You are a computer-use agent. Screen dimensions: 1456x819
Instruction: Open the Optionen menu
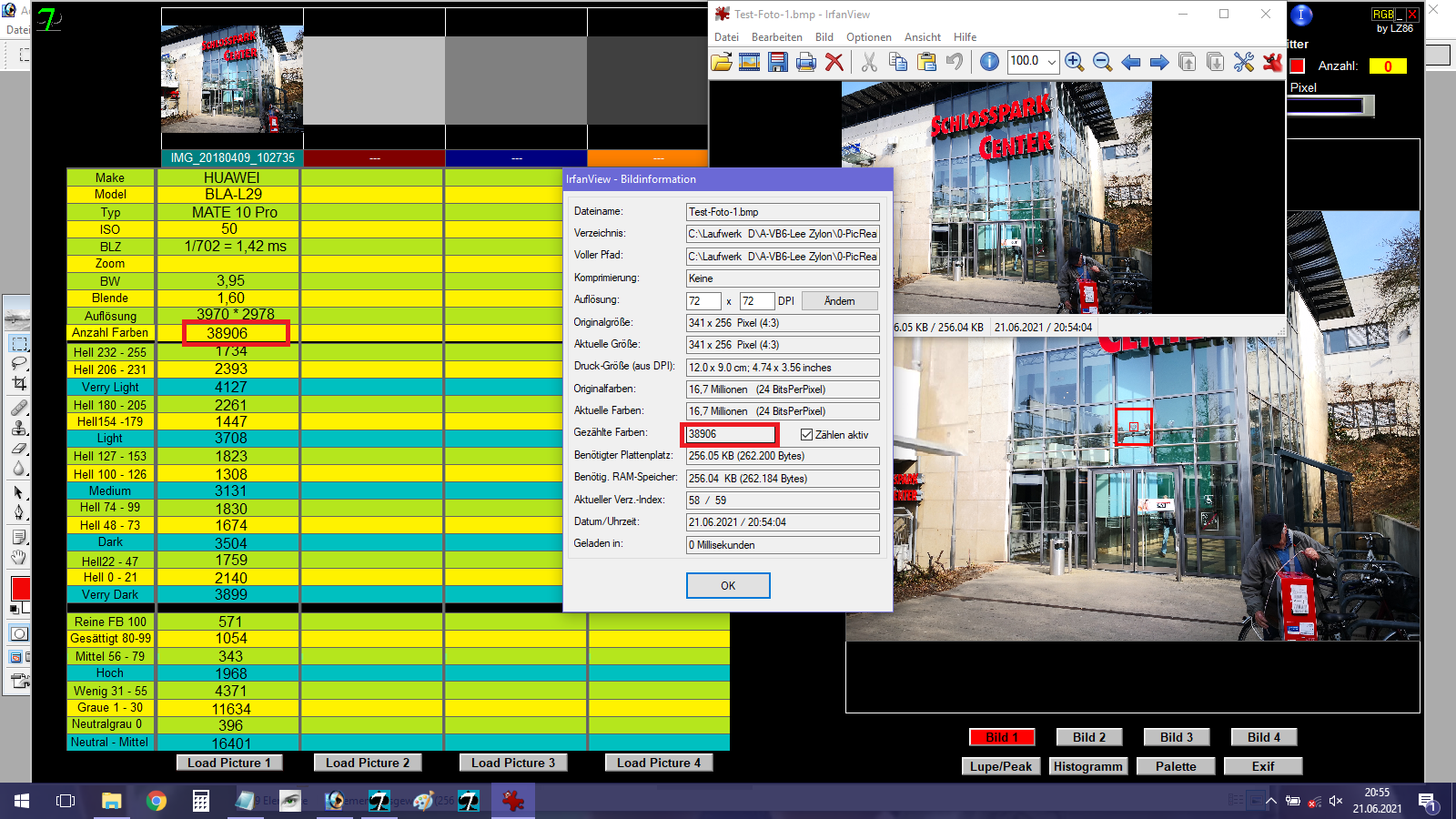pyautogui.click(x=869, y=37)
